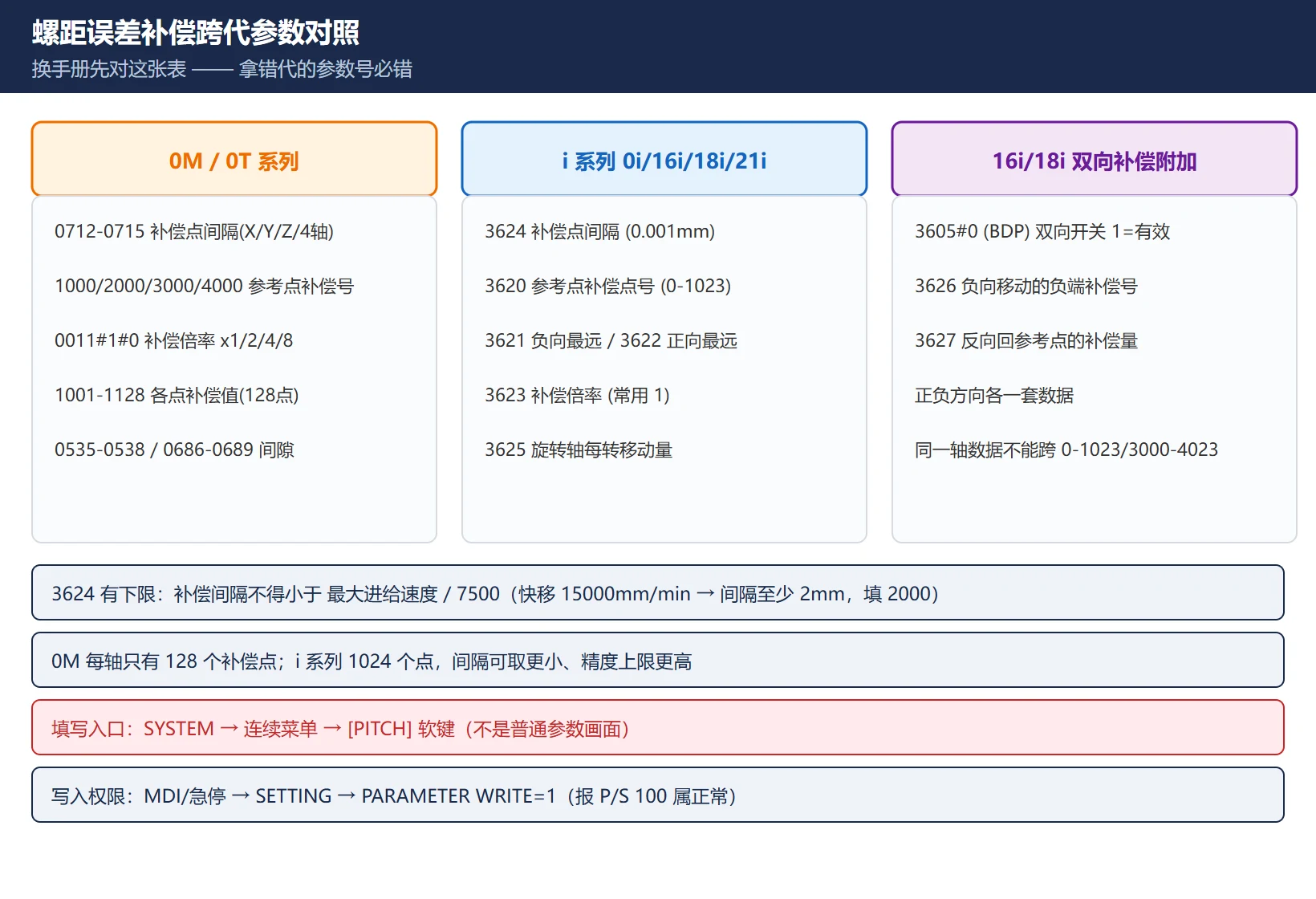Click the red note 填写入口 SYSTEM [PITCH] 软键
The width and height of the screenshot is (1316, 899).
coord(658,727)
